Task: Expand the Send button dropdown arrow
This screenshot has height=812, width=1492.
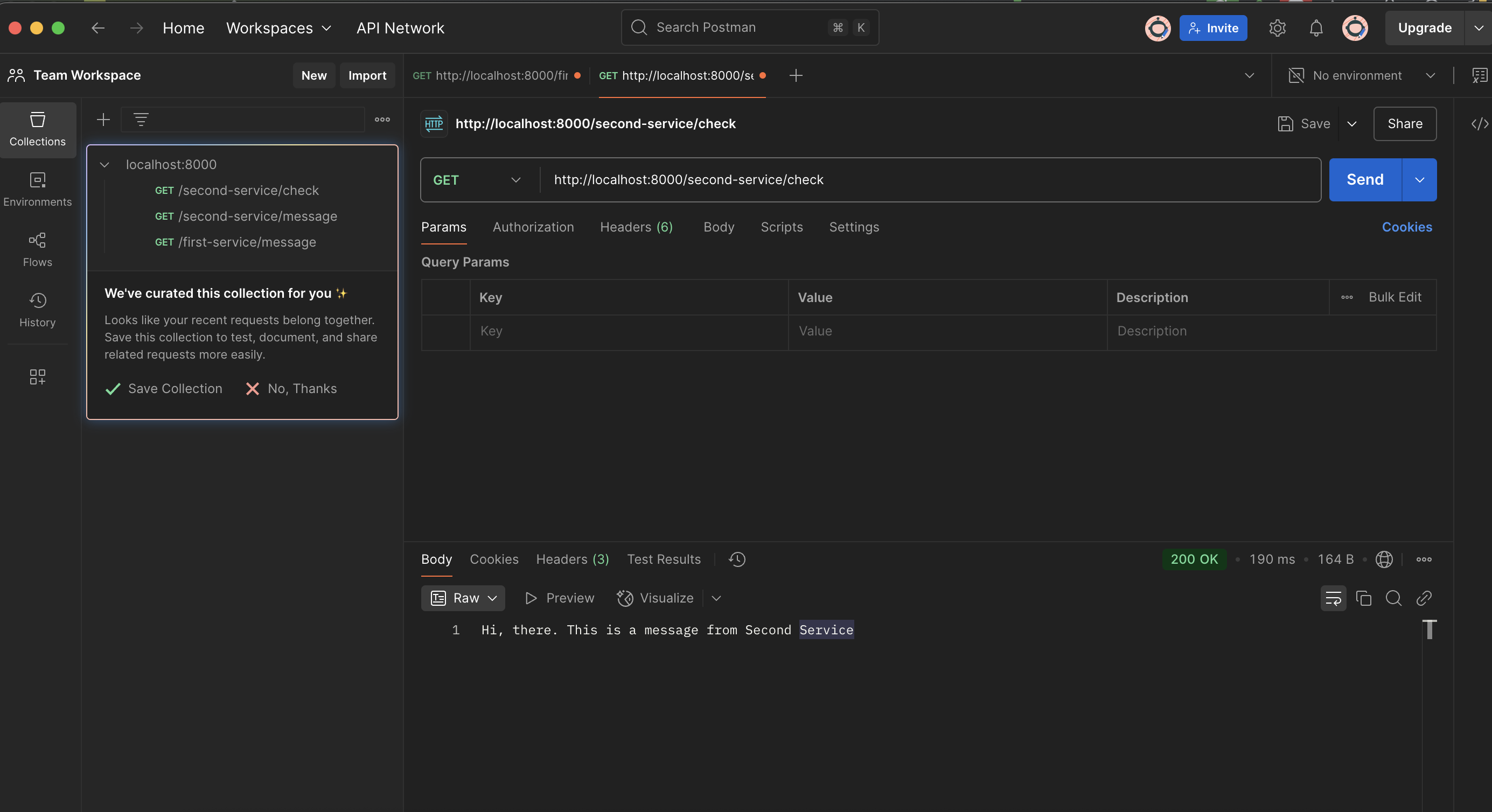Action: pyautogui.click(x=1419, y=179)
